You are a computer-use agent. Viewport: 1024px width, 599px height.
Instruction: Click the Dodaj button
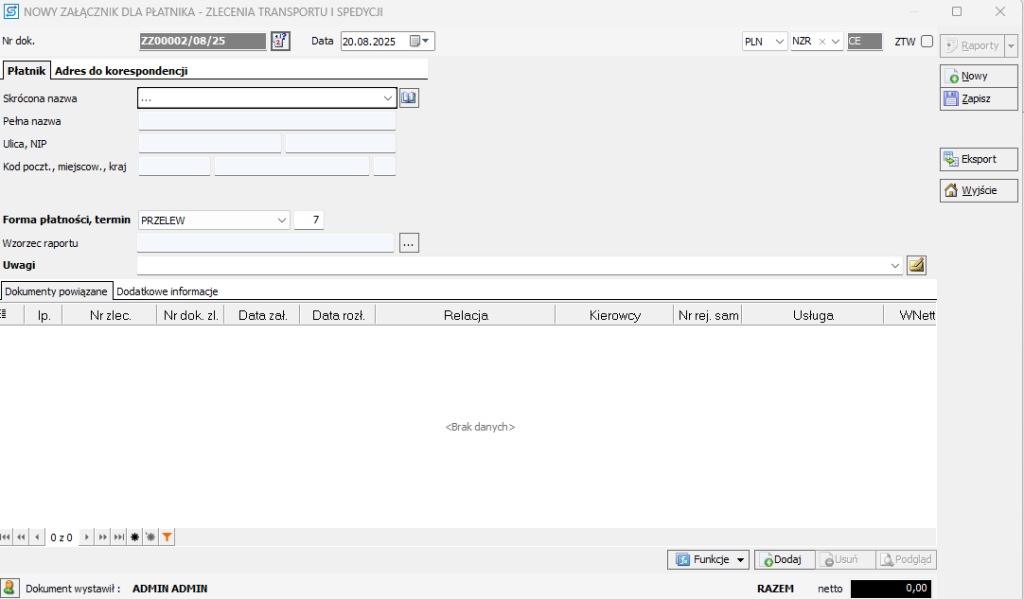coord(785,560)
